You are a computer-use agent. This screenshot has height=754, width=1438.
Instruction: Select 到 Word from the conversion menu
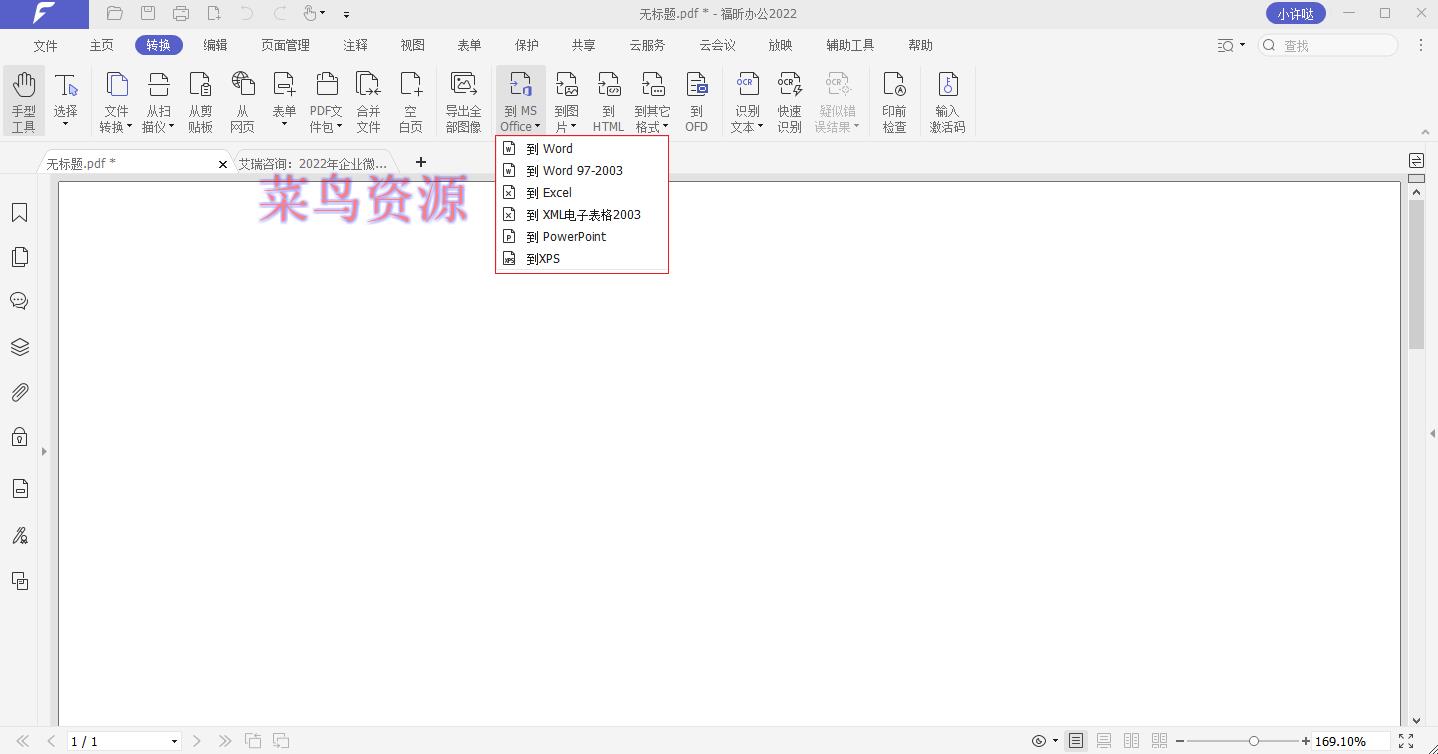pyautogui.click(x=548, y=148)
